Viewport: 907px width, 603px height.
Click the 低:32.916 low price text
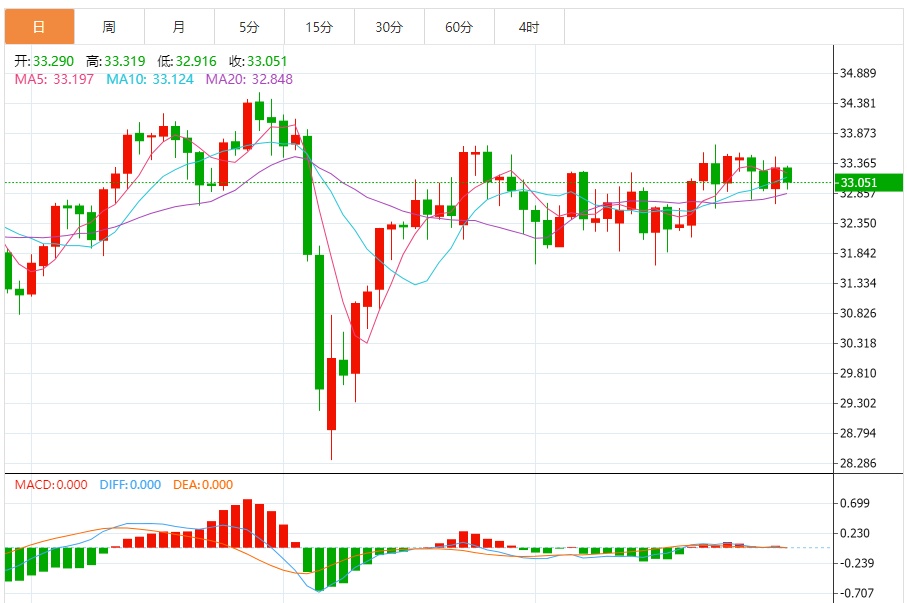[187, 61]
